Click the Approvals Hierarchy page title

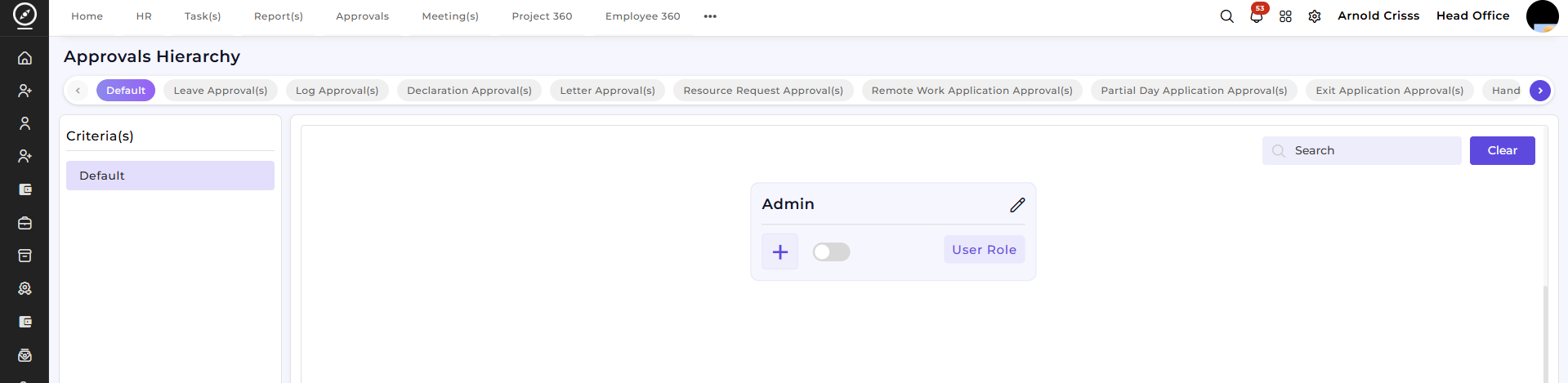[x=152, y=56]
